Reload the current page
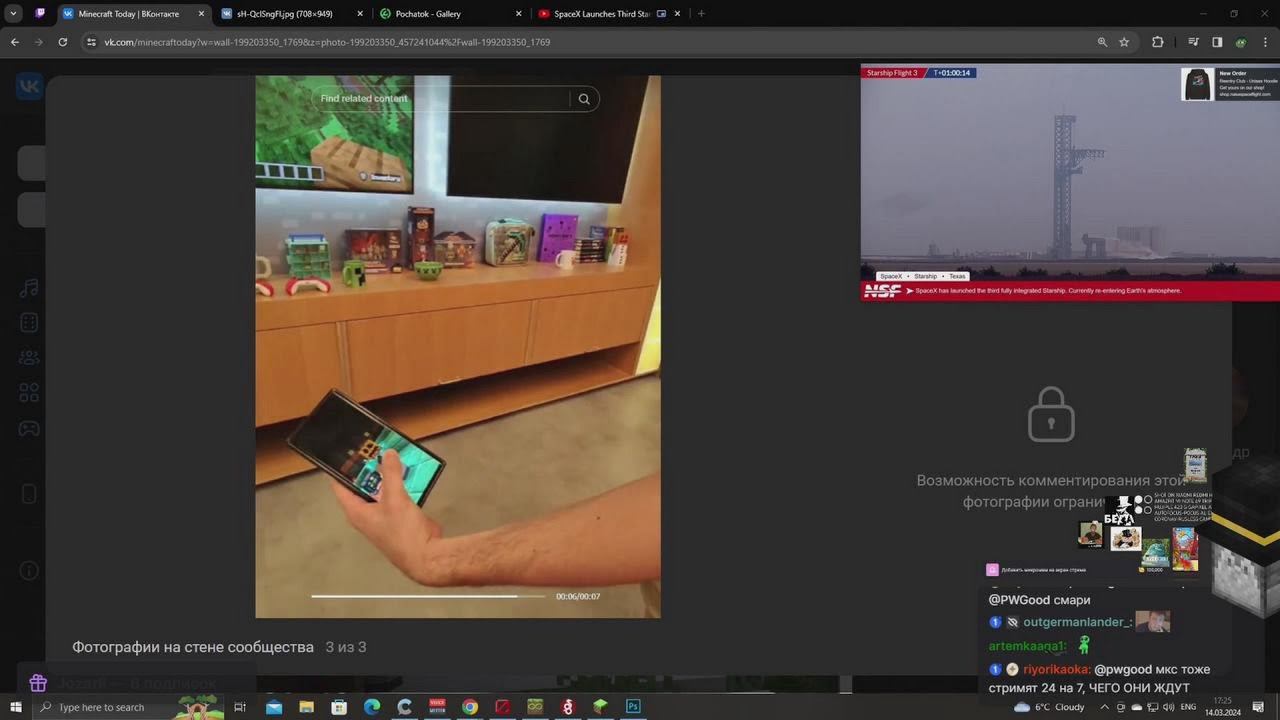Image resolution: width=1280 pixels, height=720 pixels. point(62,42)
